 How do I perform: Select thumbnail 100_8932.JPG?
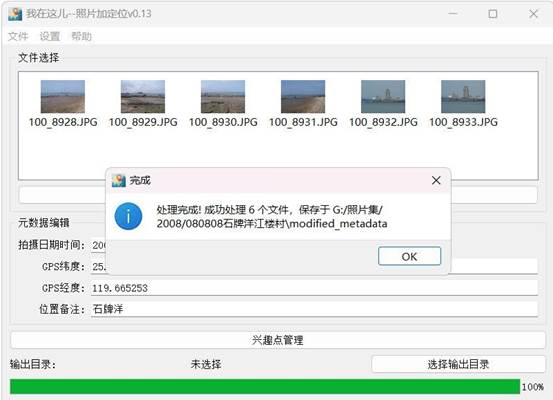pos(383,104)
